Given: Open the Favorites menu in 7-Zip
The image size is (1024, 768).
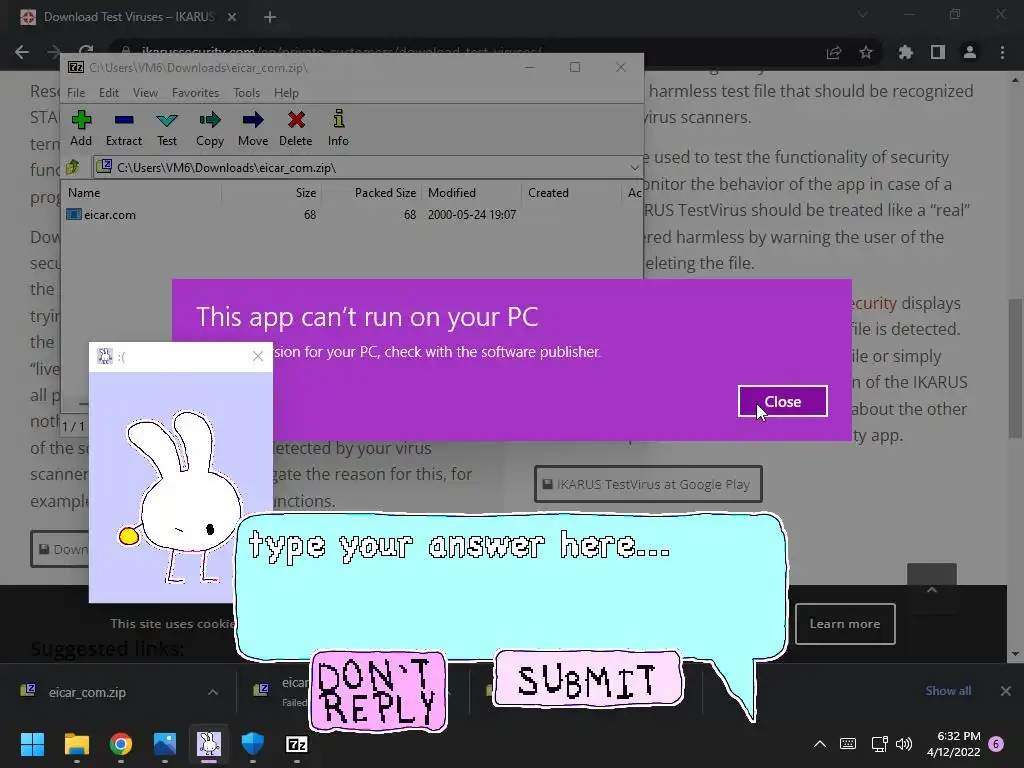Looking at the screenshot, I should click(195, 93).
